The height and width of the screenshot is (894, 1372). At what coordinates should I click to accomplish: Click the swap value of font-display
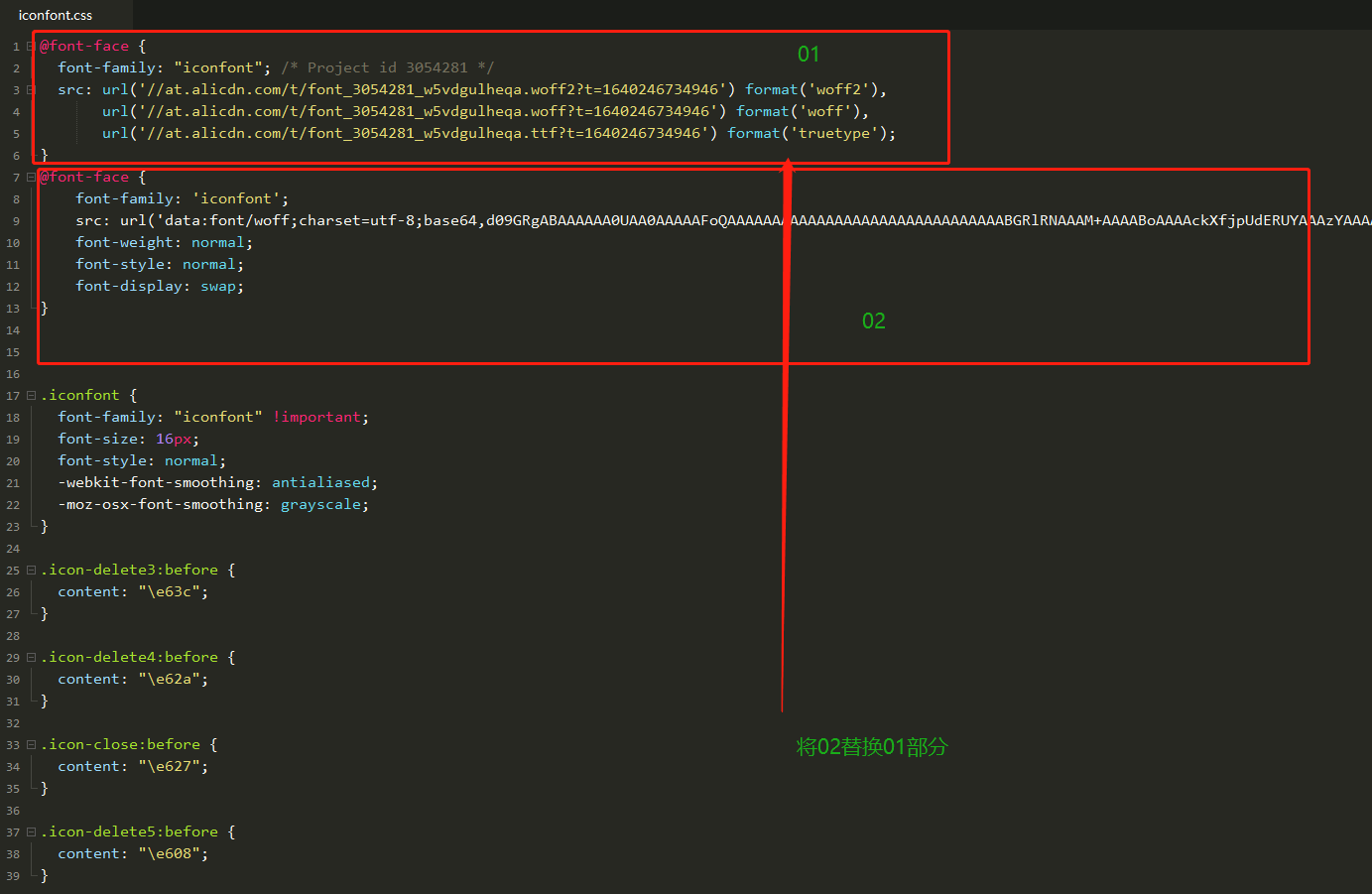click(218, 285)
